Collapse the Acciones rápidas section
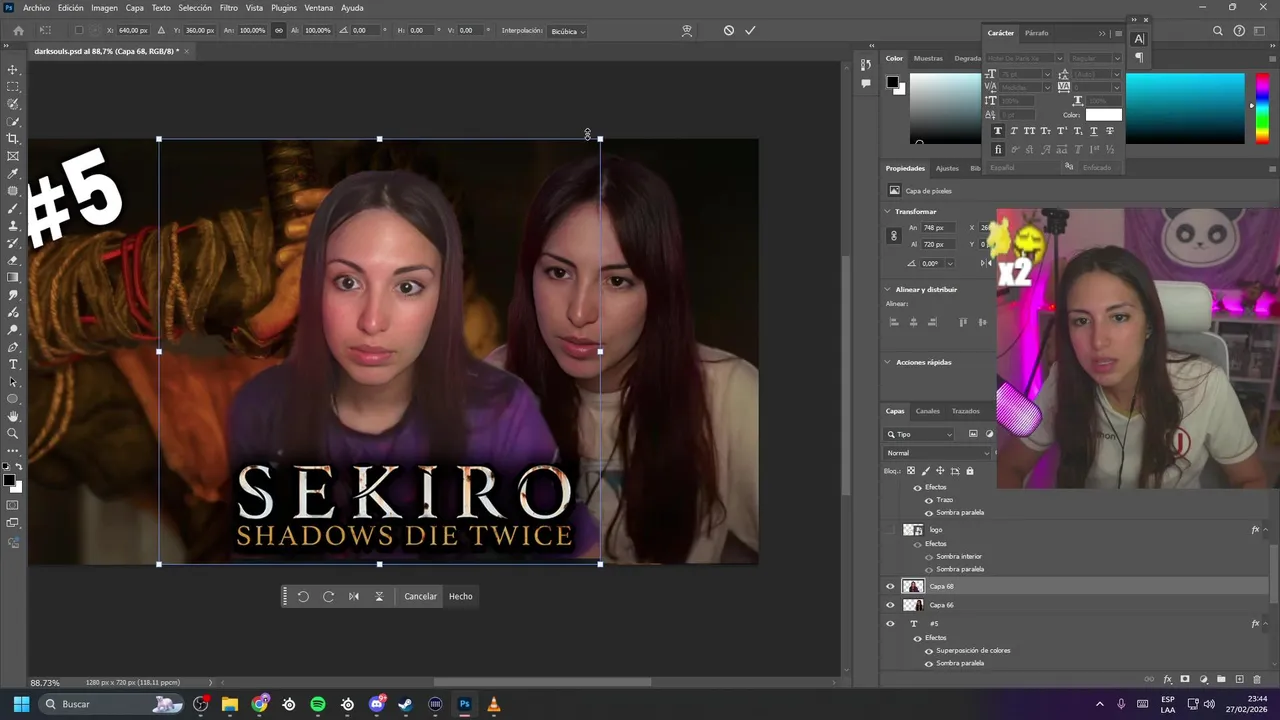The width and height of the screenshot is (1280, 720). click(x=887, y=362)
